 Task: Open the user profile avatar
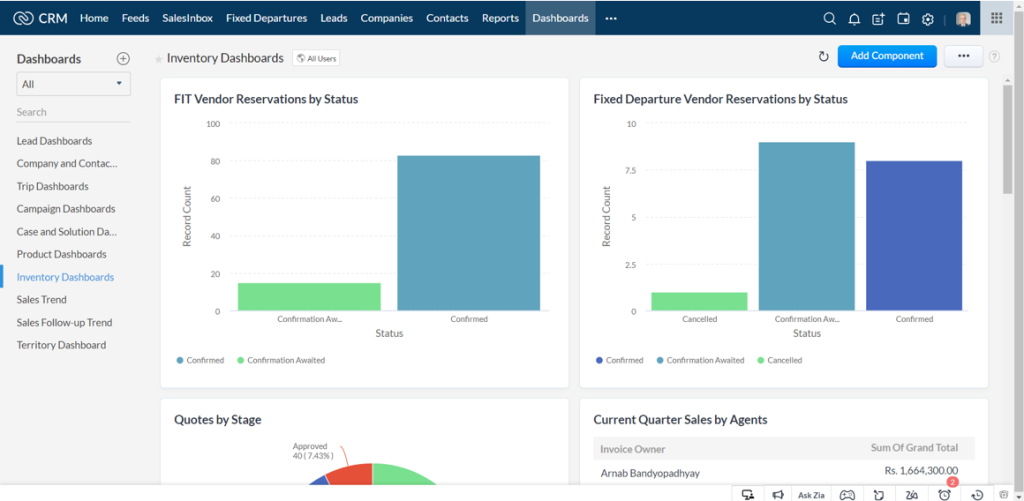click(963, 19)
